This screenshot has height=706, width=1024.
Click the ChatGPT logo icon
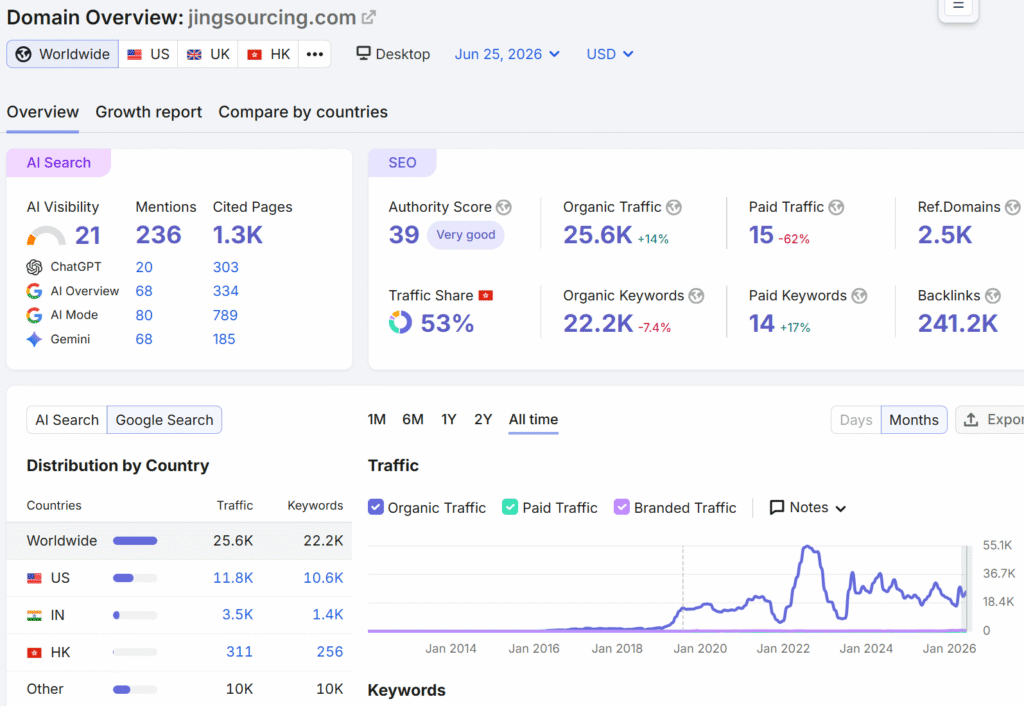[34, 267]
